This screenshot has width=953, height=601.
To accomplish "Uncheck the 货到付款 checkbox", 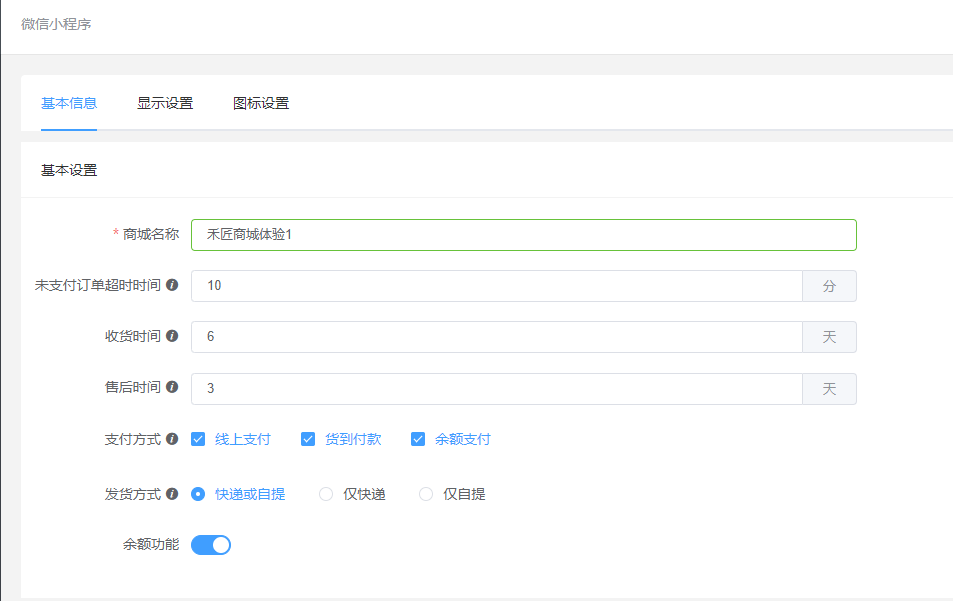I will tap(308, 439).
